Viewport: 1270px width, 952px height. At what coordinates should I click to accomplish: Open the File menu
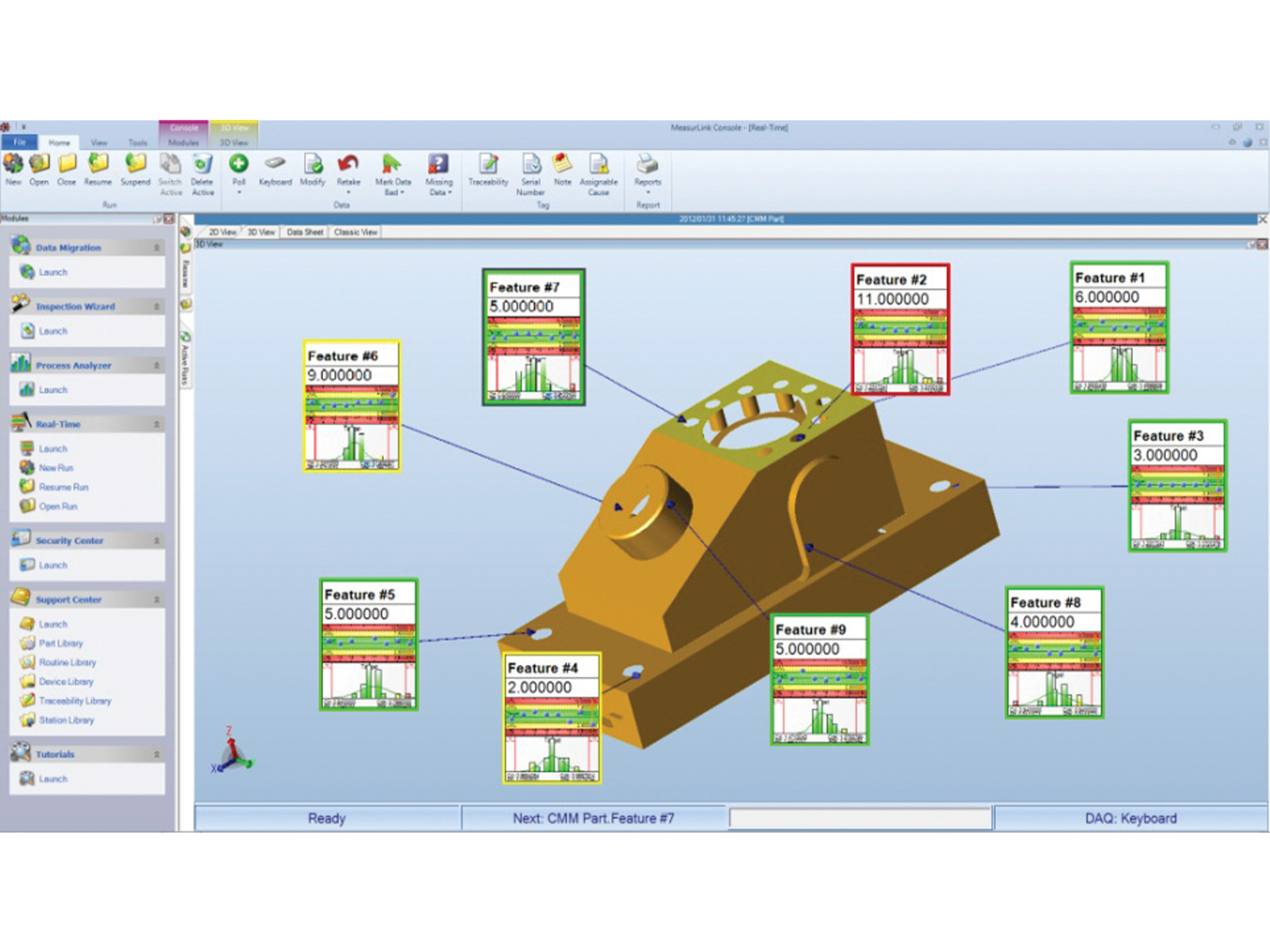[19, 142]
